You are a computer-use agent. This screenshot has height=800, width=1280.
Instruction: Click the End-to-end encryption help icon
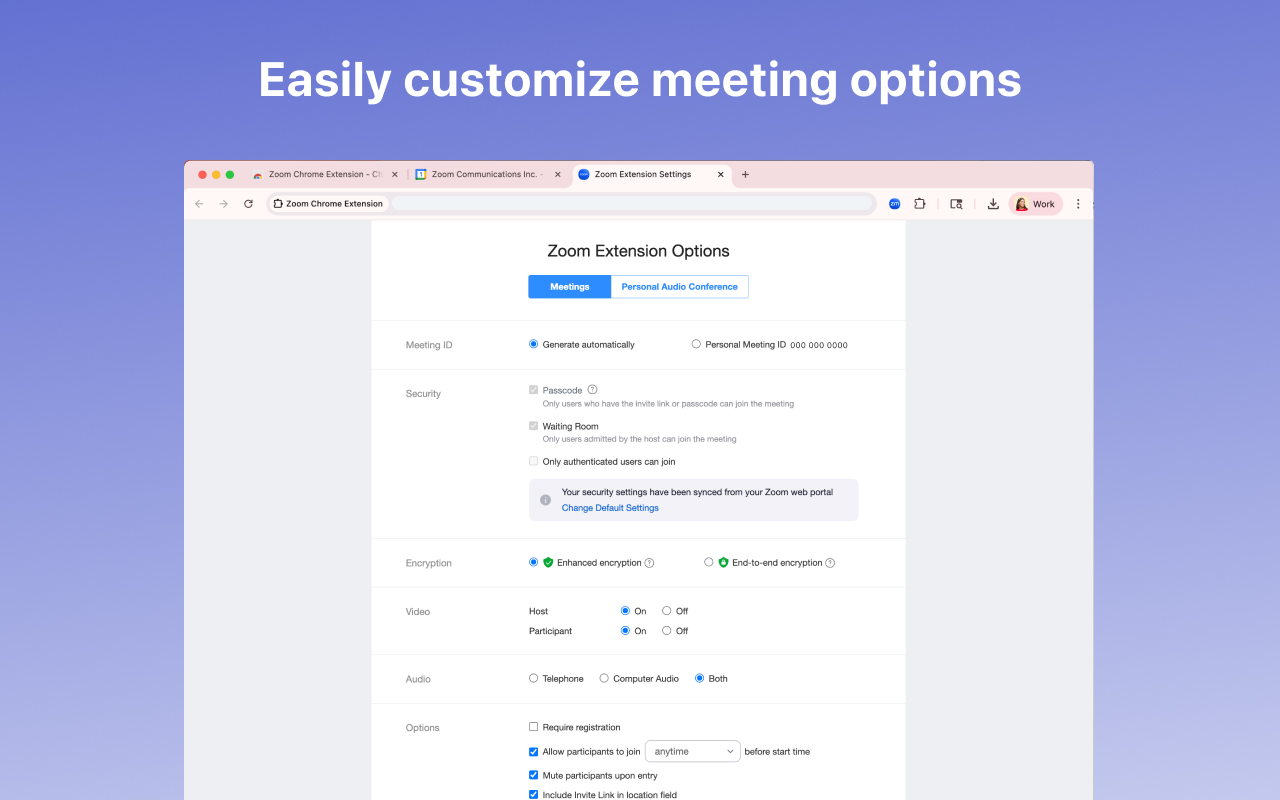coord(830,562)
